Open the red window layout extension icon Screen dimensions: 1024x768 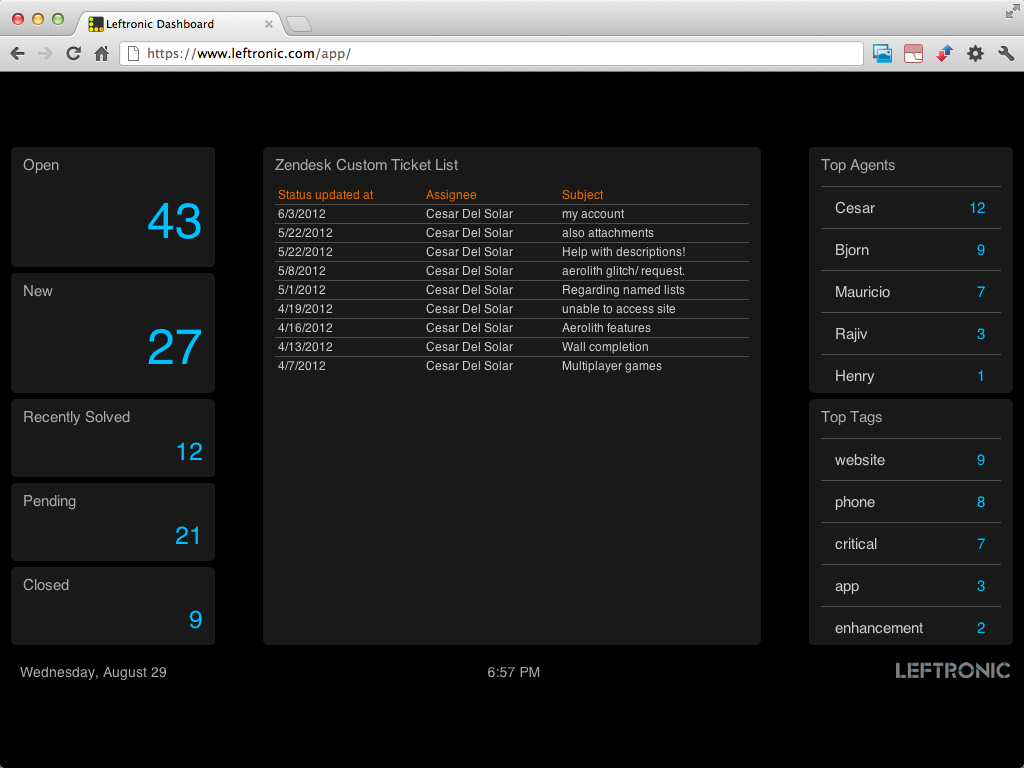pyautogui.click(x=913, y=54)
